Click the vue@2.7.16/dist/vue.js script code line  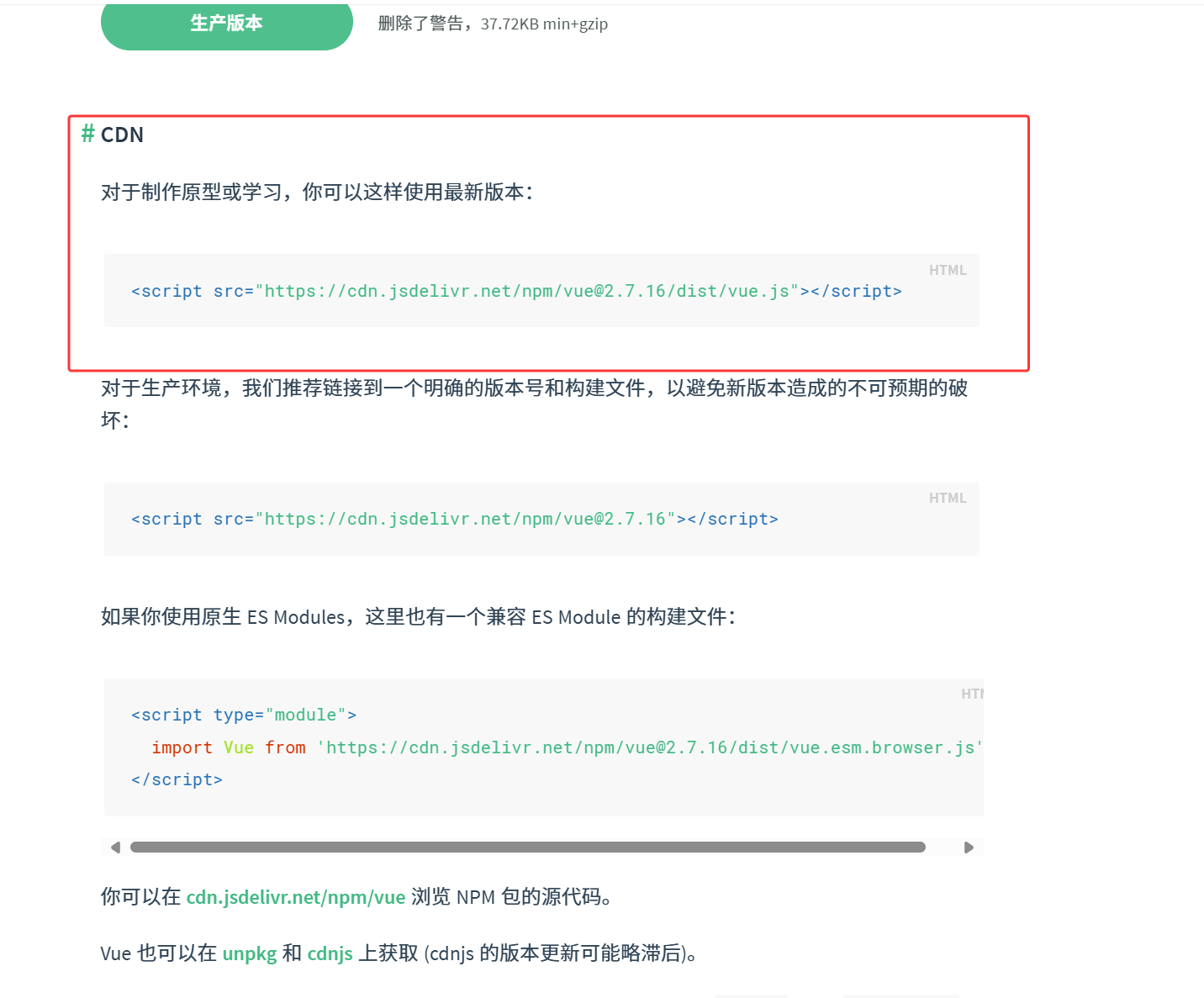pyautogui.click(x=516, y=291)
